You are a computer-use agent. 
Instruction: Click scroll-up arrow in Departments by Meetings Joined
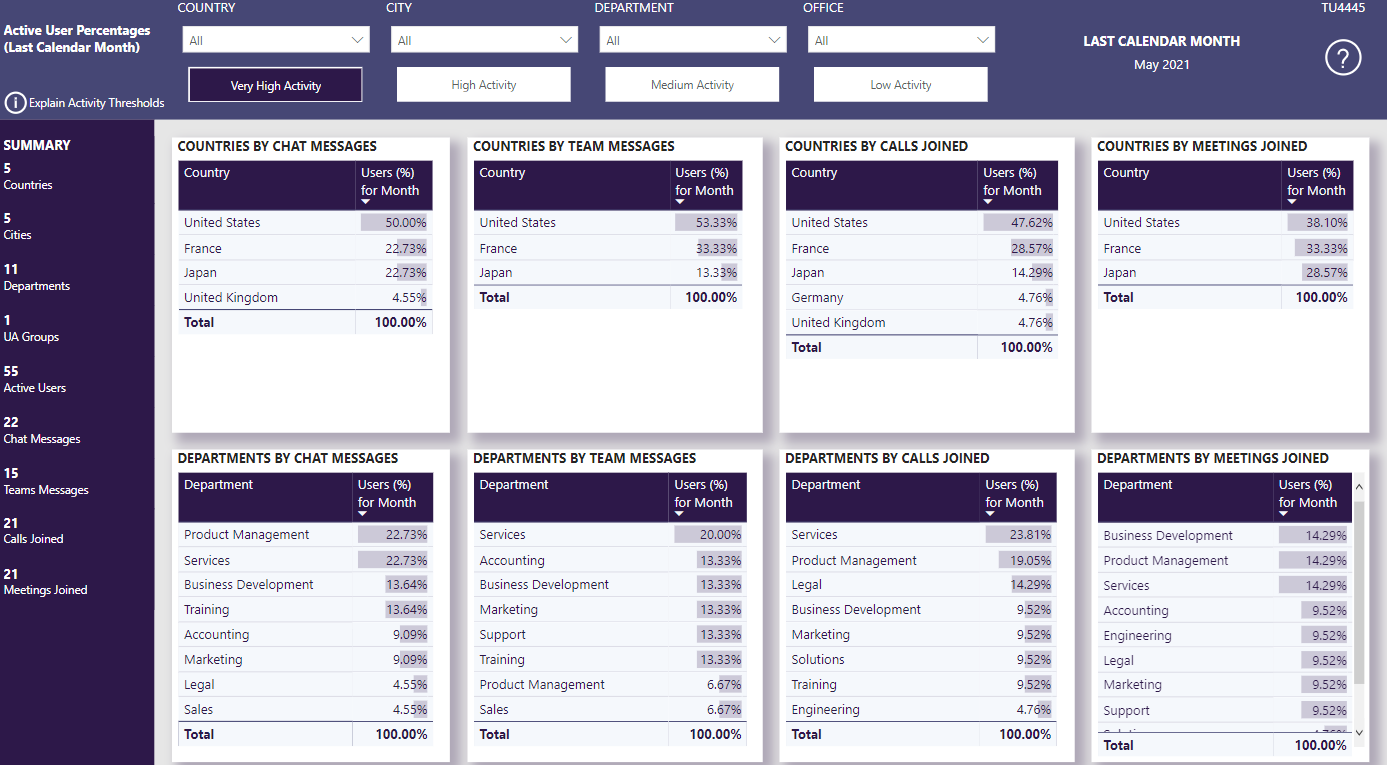click(x=1358, y=487)
